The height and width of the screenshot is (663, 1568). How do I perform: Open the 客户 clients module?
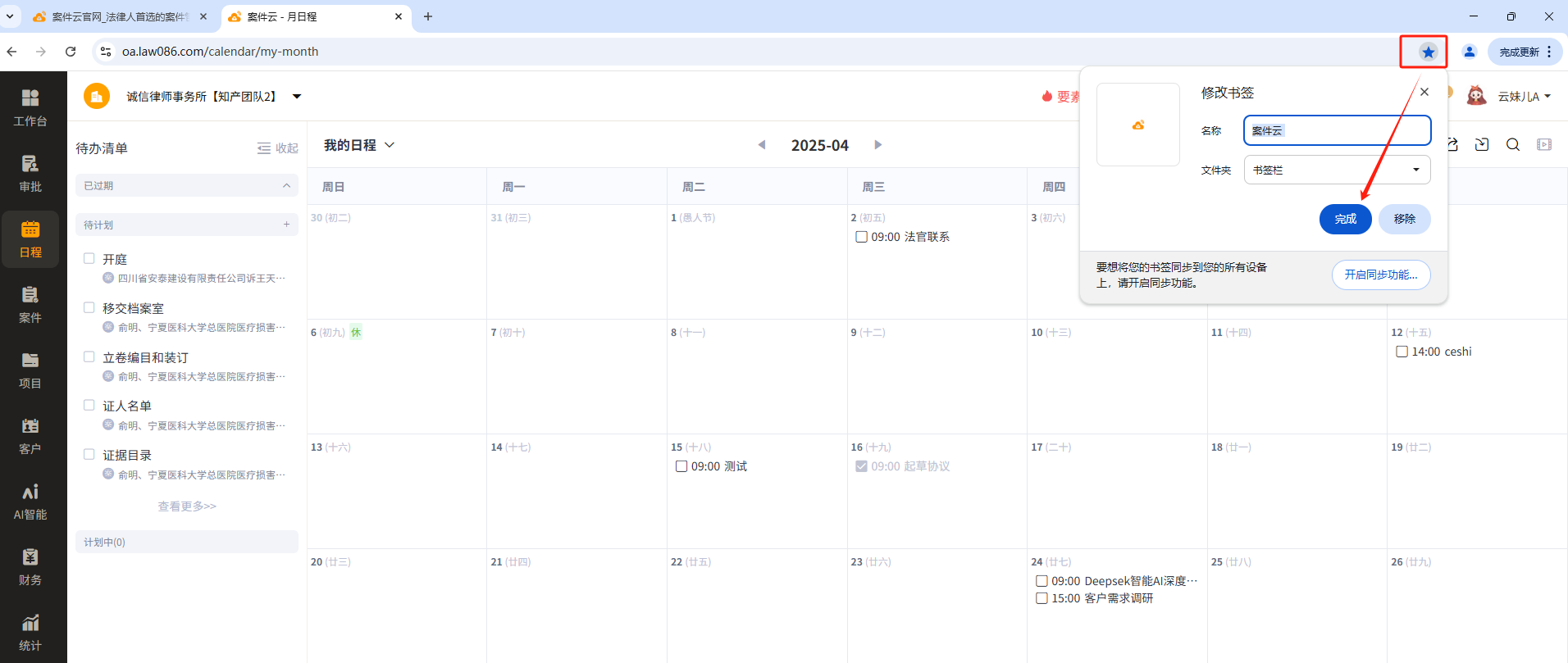point(30,435)
